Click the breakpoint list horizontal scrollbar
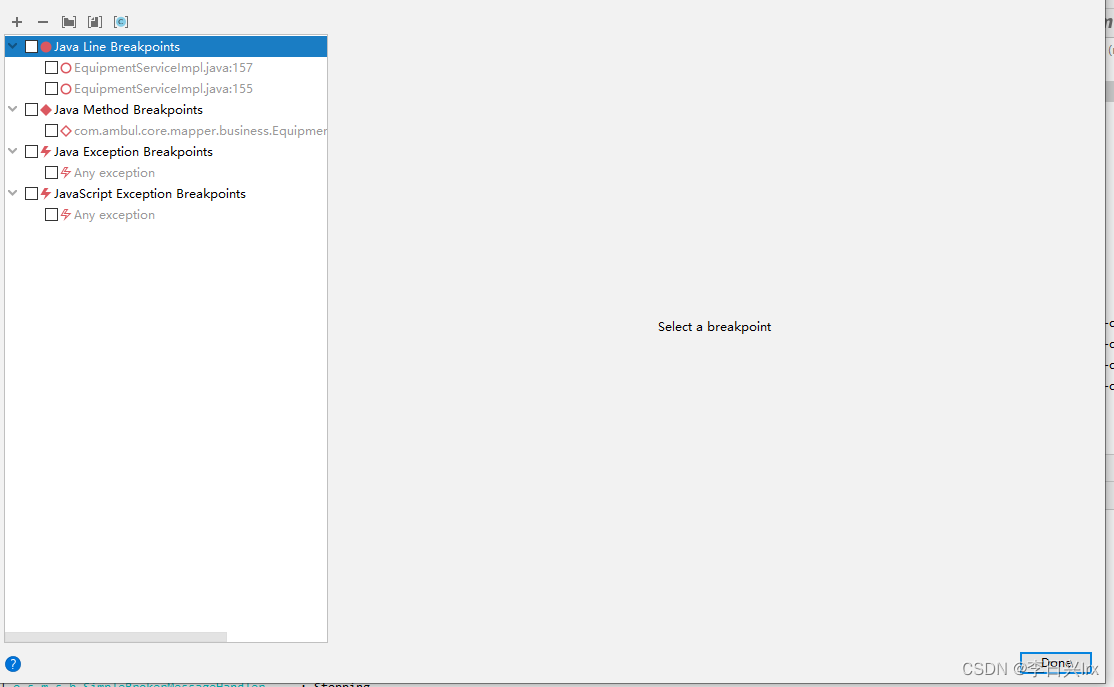Image resolution: width=1114 pixels, height=687 pixels. coord(116,637)
